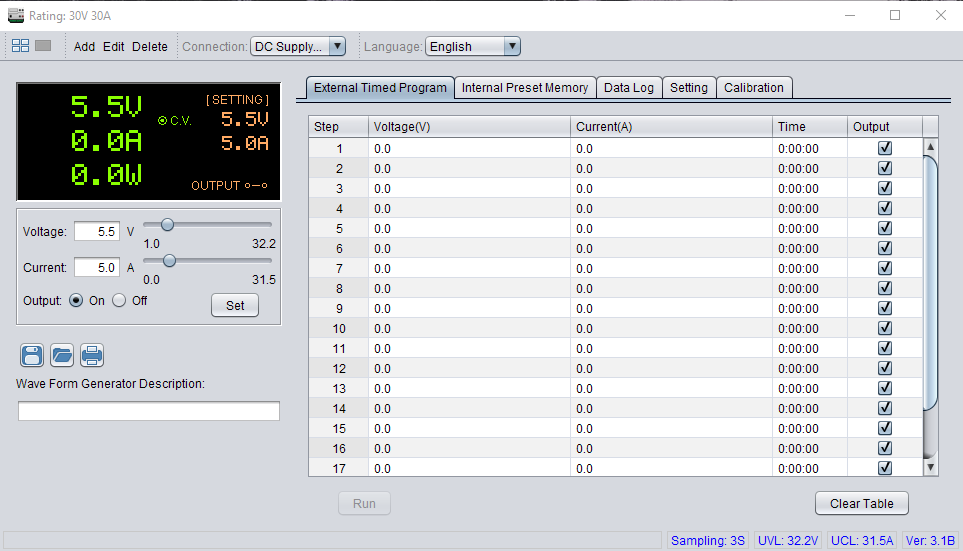Screen dimensions: 963x551
Task: Uncheck Output checkbox for step 13
Action: point(885,388)
